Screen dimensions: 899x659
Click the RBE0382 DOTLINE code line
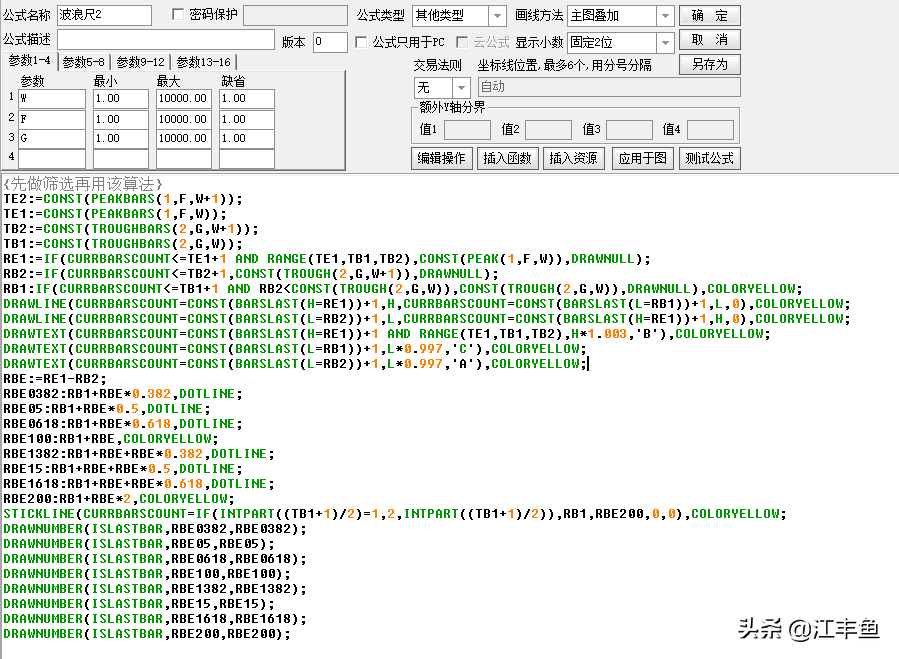tap(123, 394)
